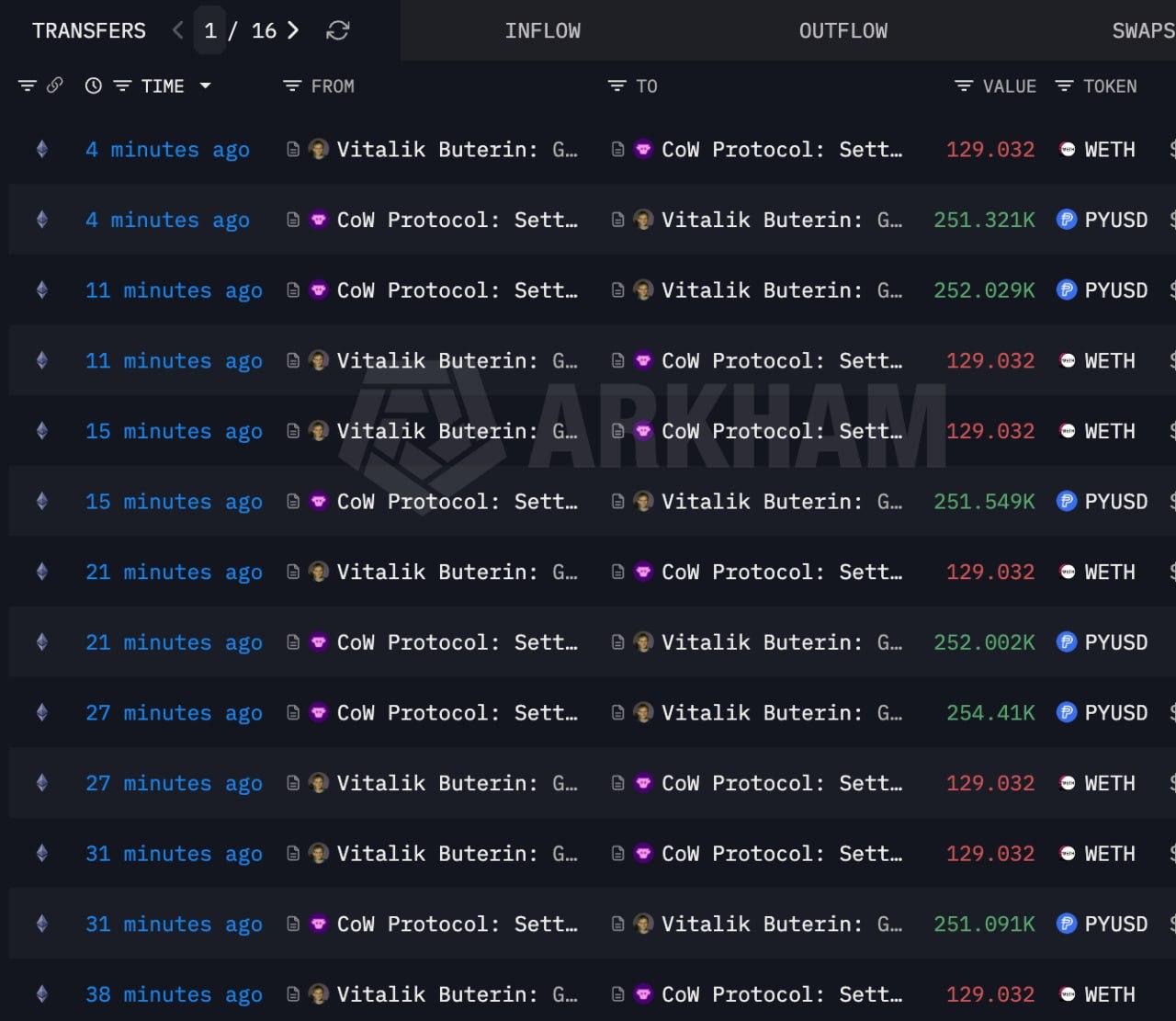Click the clock icon beside TIME
The image size is (1176, 1021).
point(94,86)
